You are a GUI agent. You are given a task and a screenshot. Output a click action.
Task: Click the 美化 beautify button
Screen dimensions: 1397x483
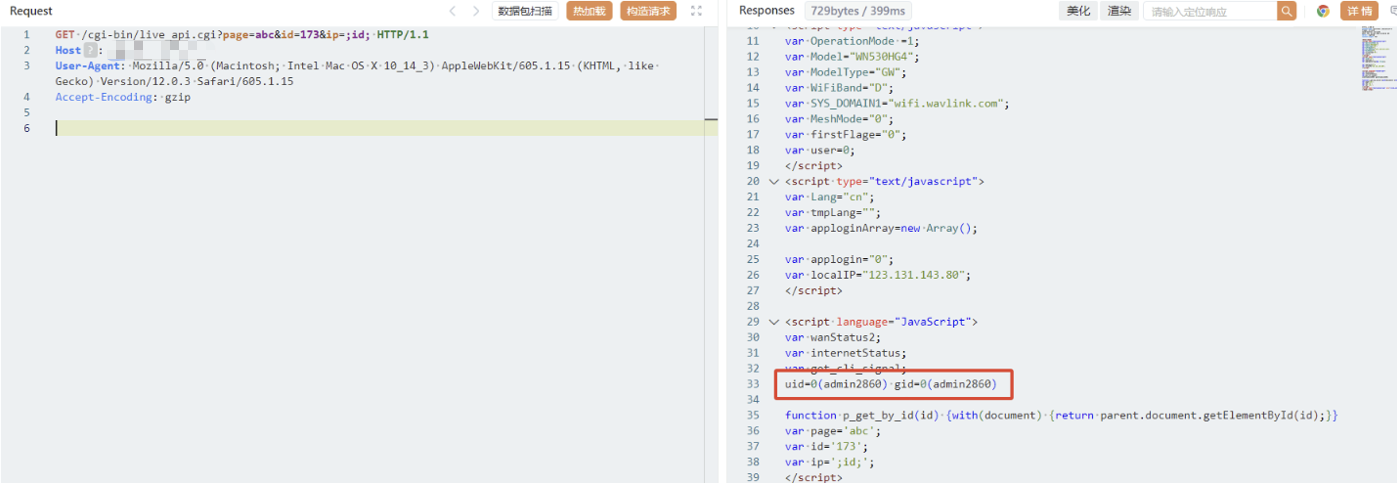tap(1078, 11)
